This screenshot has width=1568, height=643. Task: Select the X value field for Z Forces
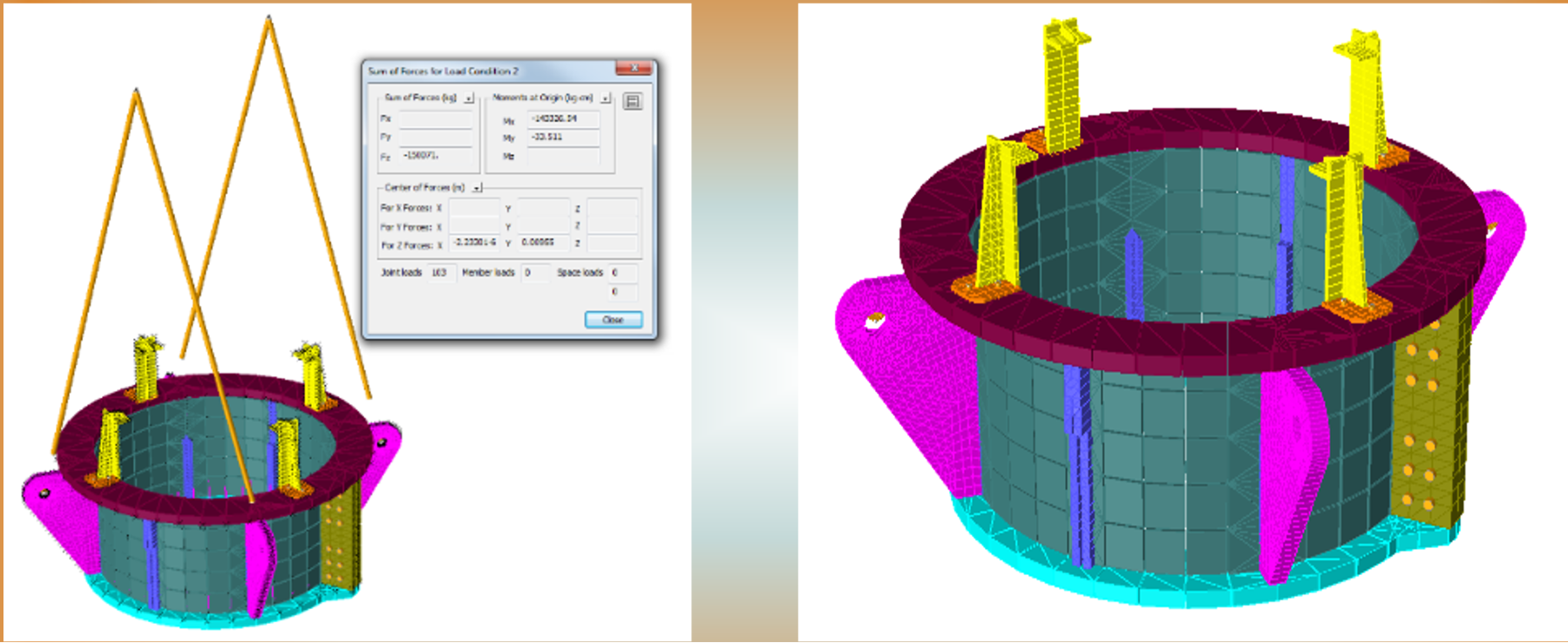(x=473, y=243)
